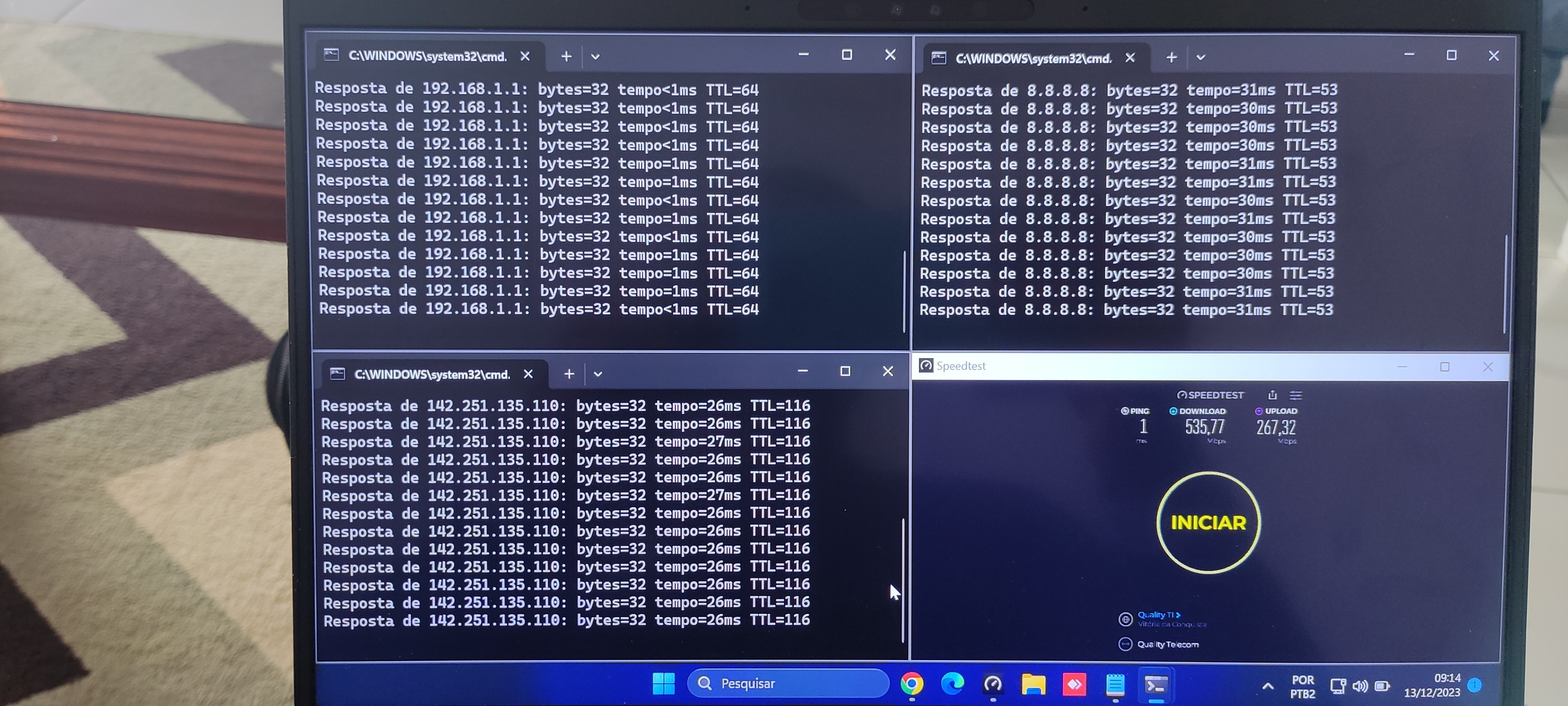This screenshot has height=706, width=1568.
Task: Open Speedtest app from taskbar
Action: [x=993, y=684]
